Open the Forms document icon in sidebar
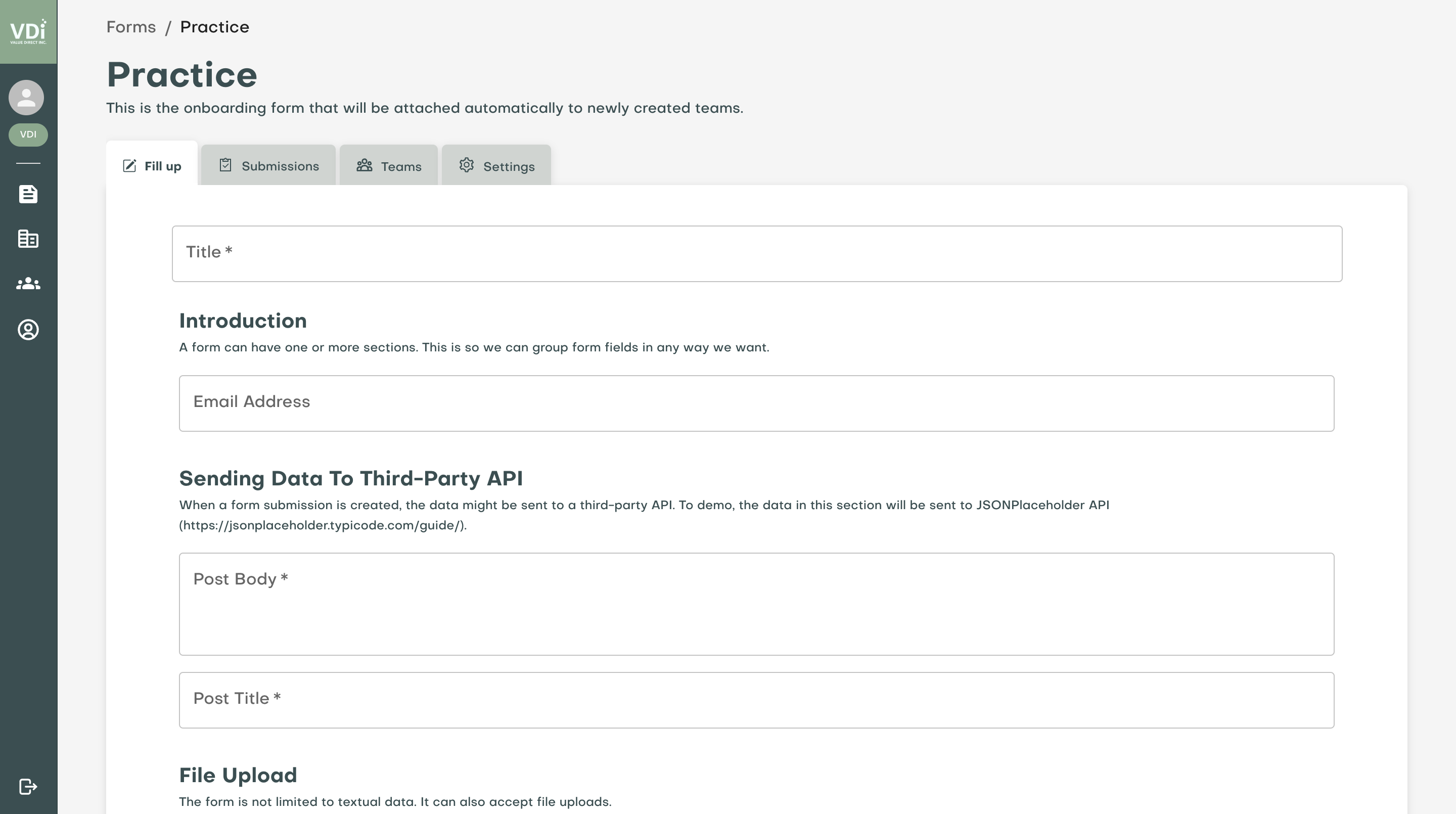The height and width of the screenshot is (814, 1456). 28,194
